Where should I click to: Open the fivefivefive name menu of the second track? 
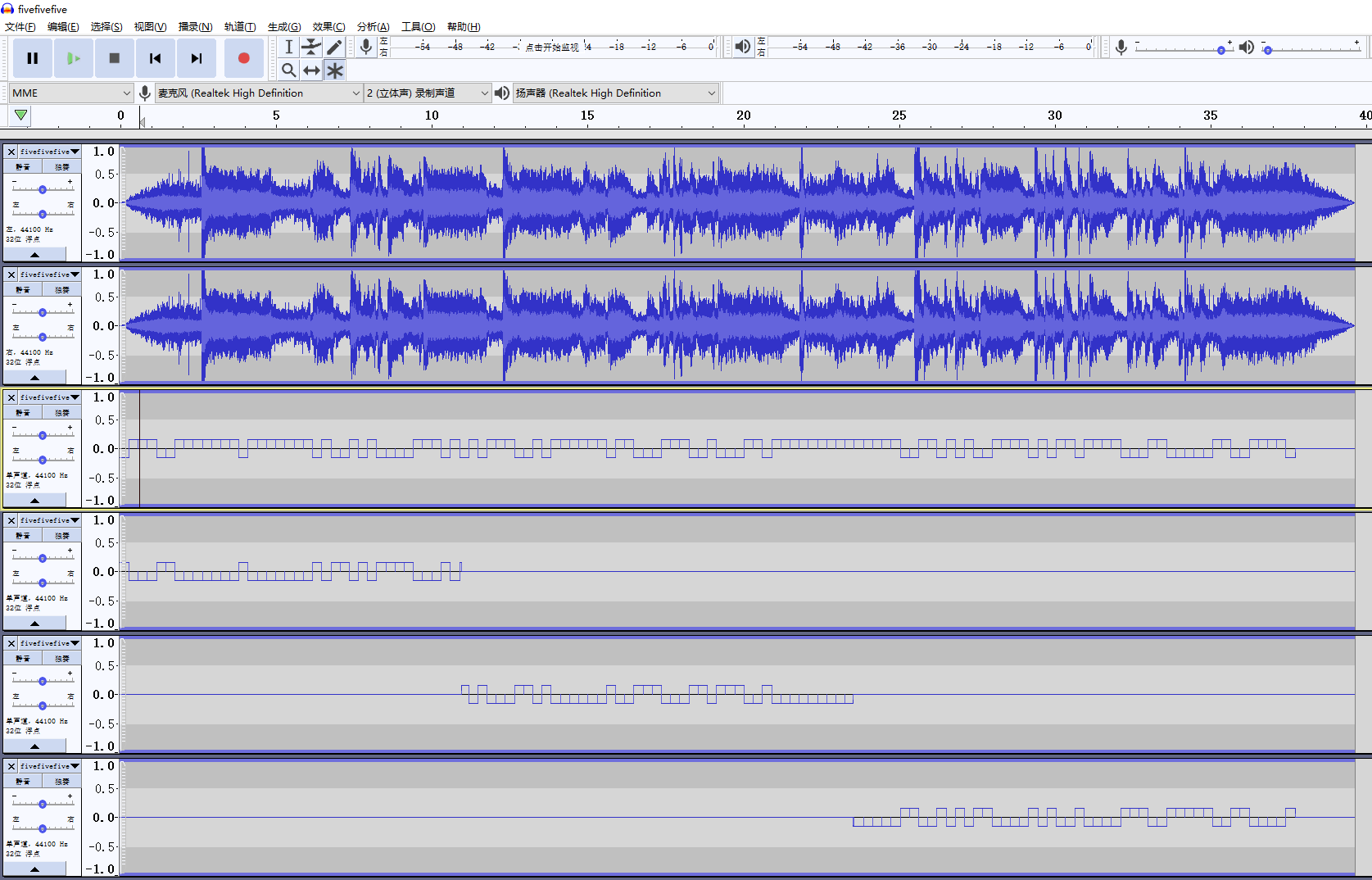click(x=50, y=274)
